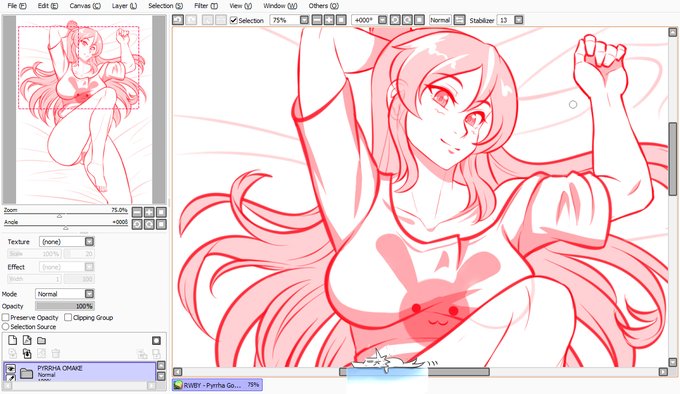
Task: Enable Clipping Group checkbox
Action: coord(68,317)
